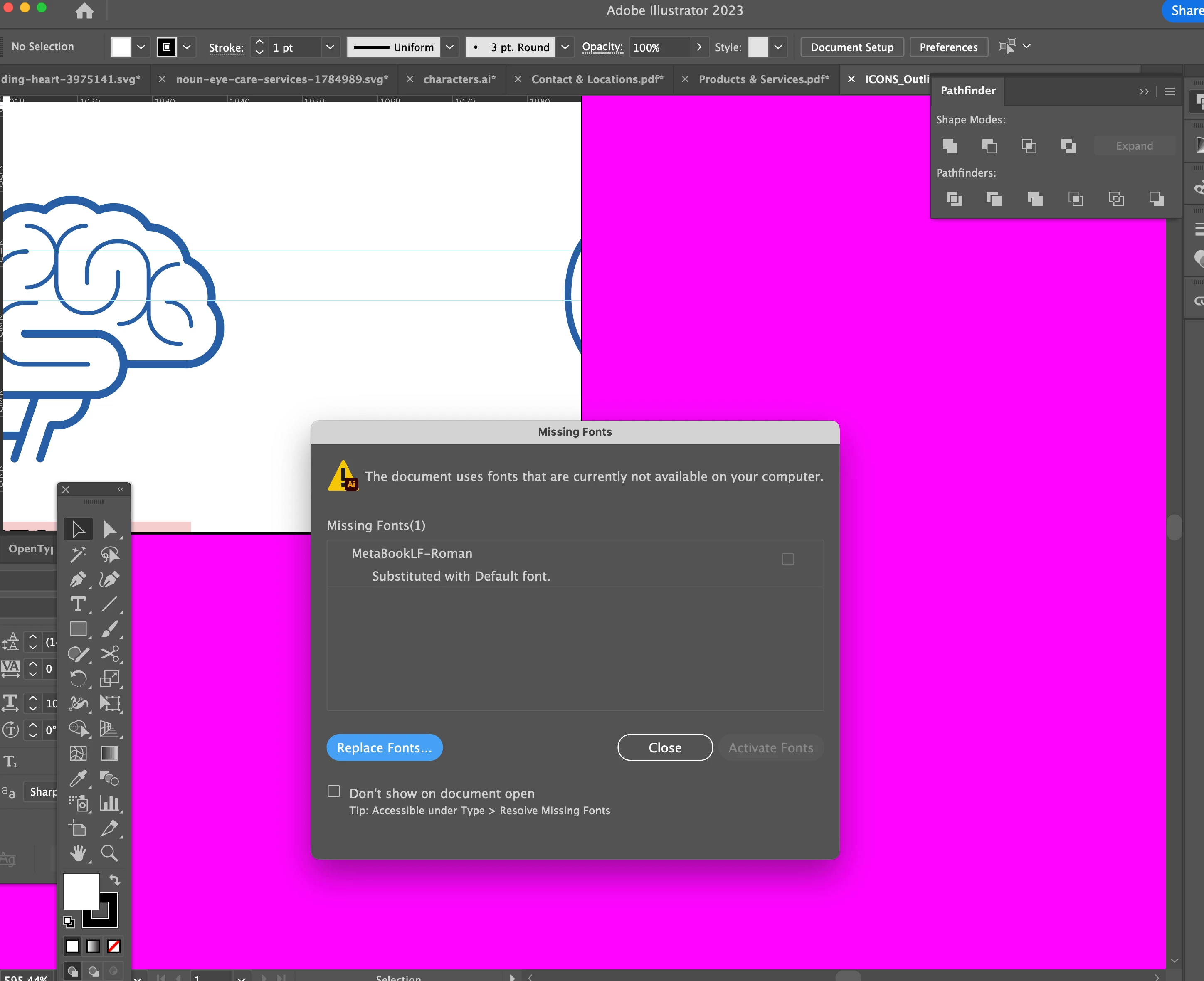Click the Replace Fonts button

click(385, 748)
